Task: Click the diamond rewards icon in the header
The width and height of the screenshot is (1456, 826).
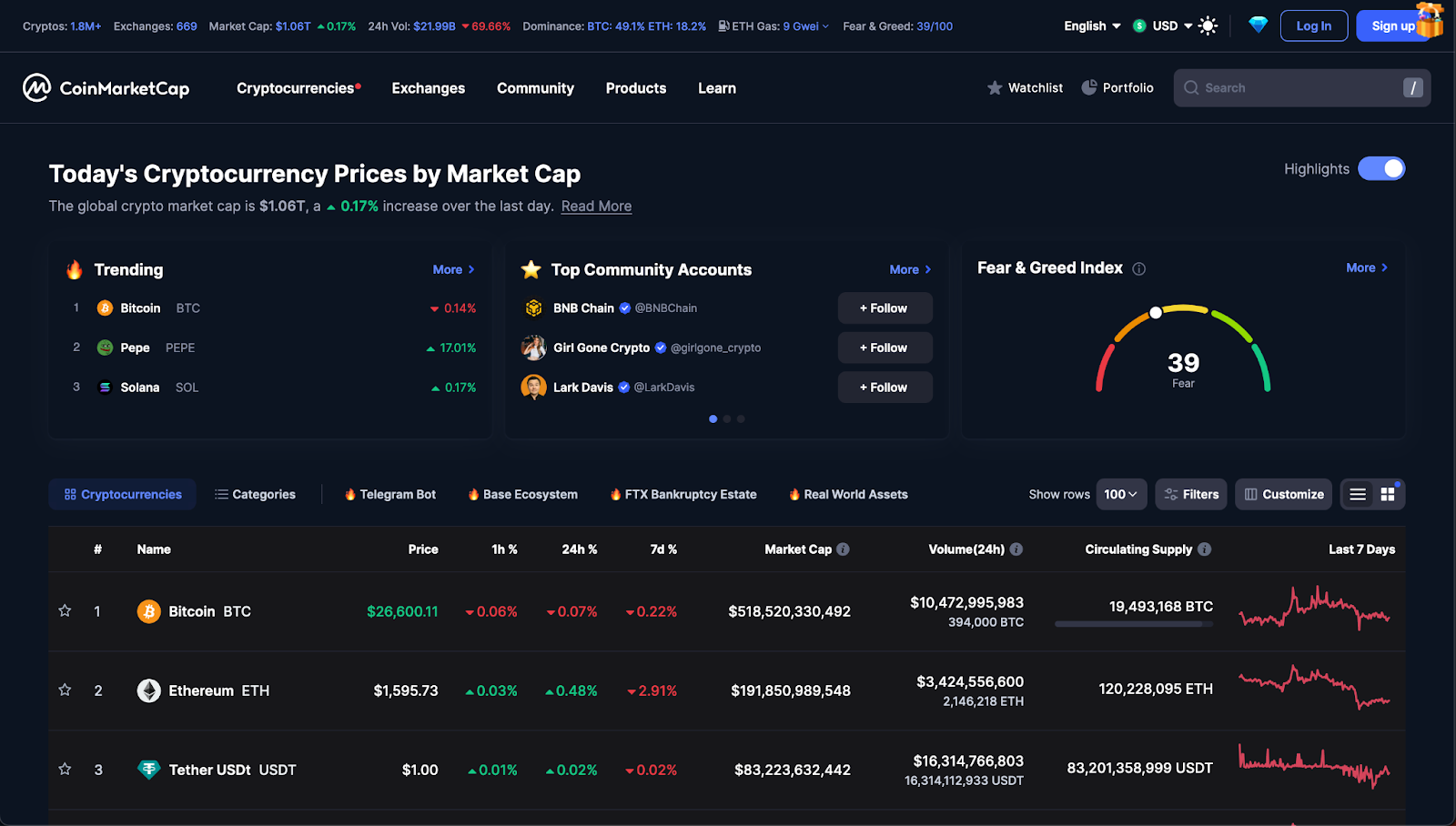Action: (1259, 25)
